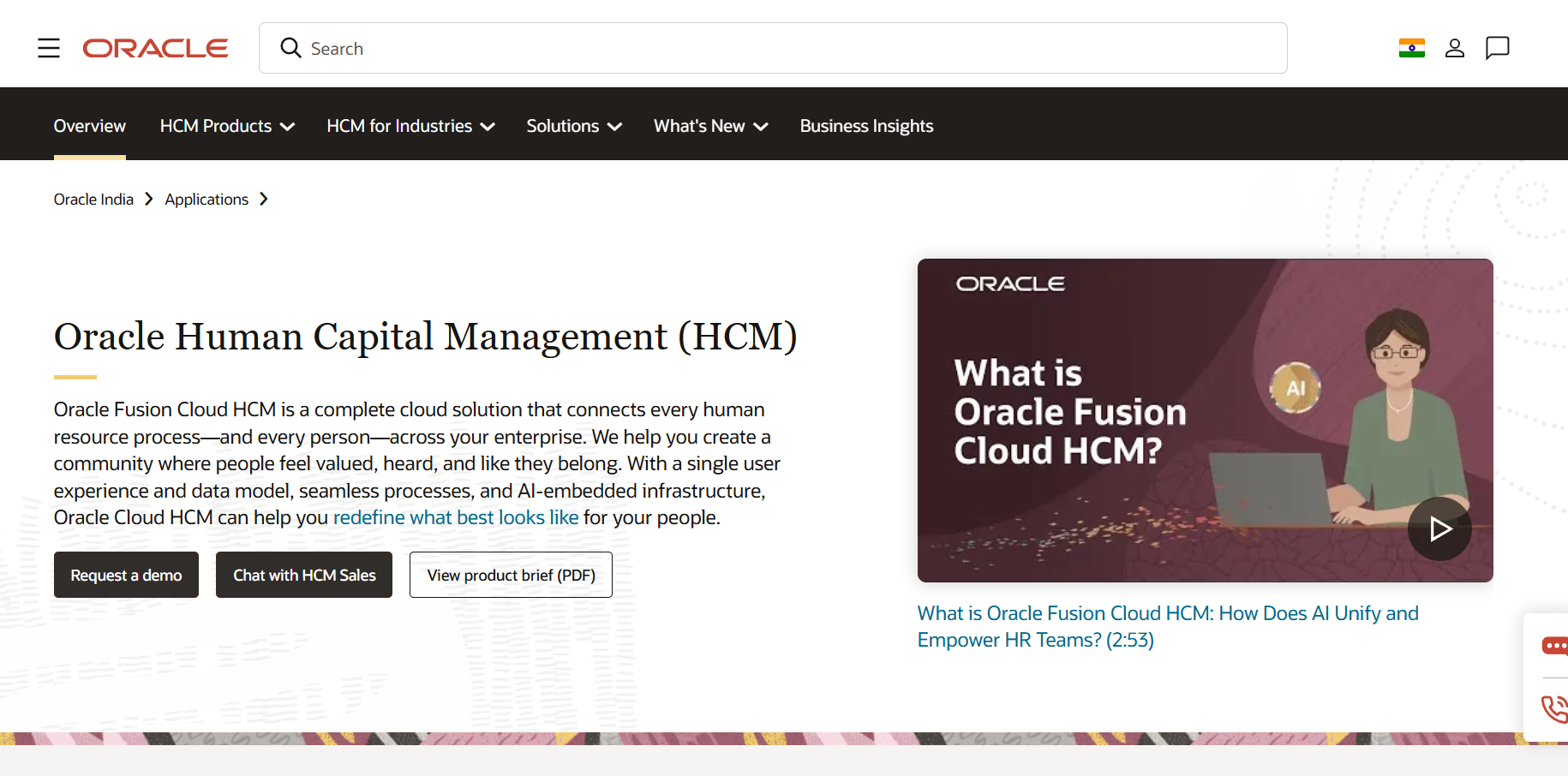This screenshot has height=776, width=1568.
Task: Open the 'What is Oracle Fusion Cloud HCM' video link
Action: point(1168,627)
